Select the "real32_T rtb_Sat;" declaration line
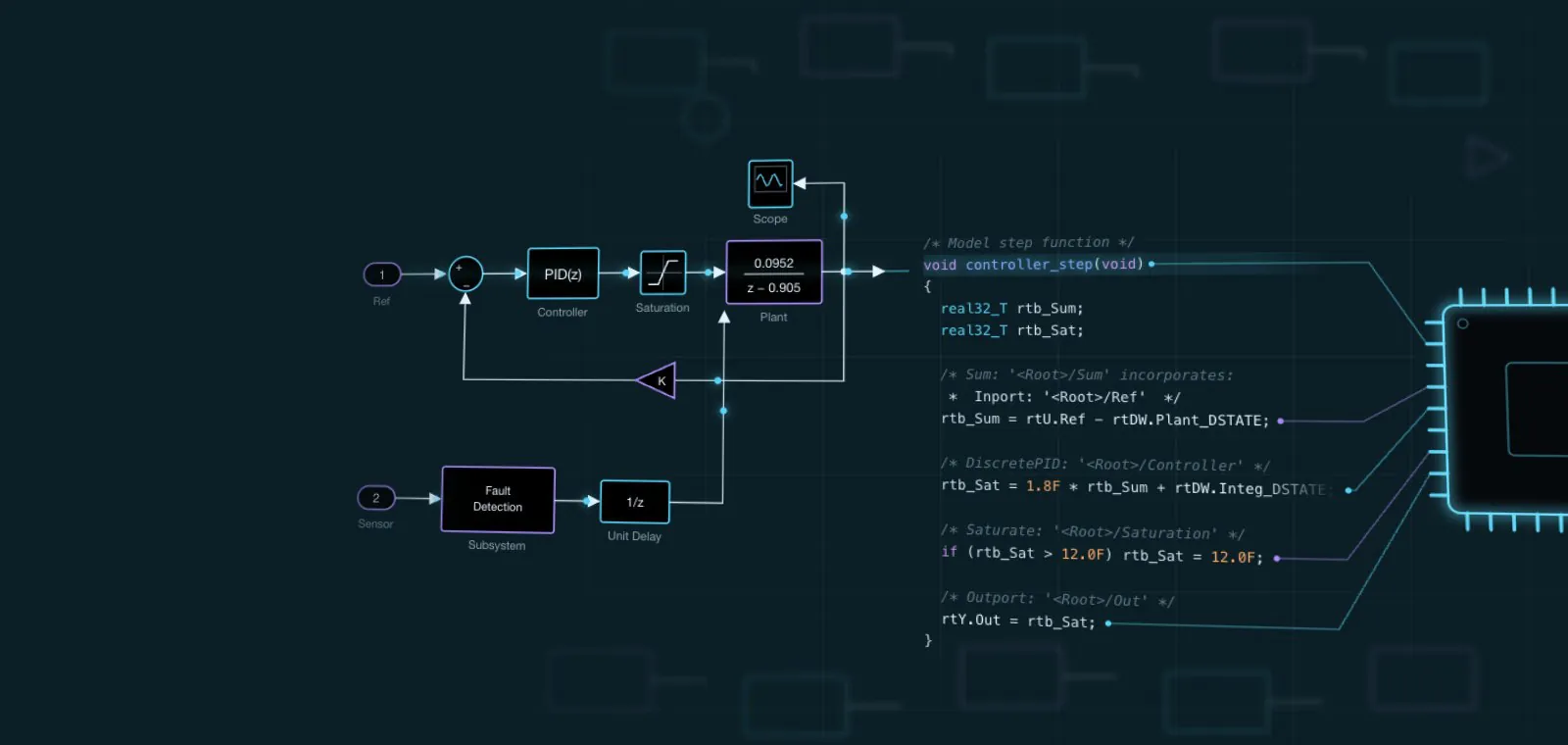1568x745 pixels. [x=1011, y=330]
